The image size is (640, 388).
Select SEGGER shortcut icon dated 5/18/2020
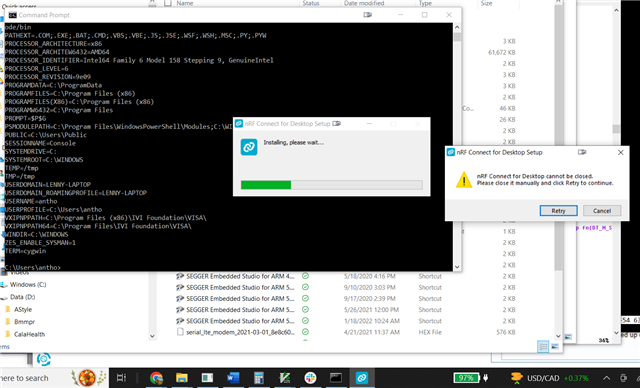(x=180, y=276)
